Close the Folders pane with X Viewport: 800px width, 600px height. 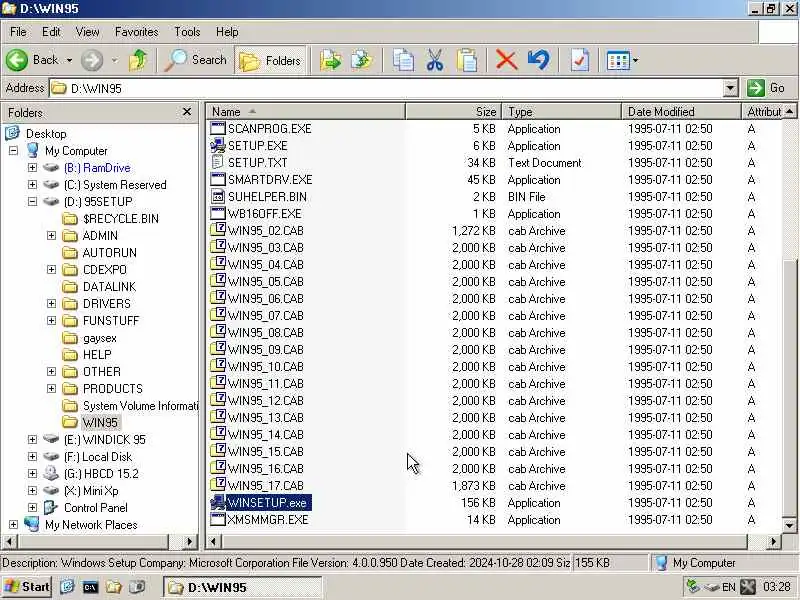[187, 112]
